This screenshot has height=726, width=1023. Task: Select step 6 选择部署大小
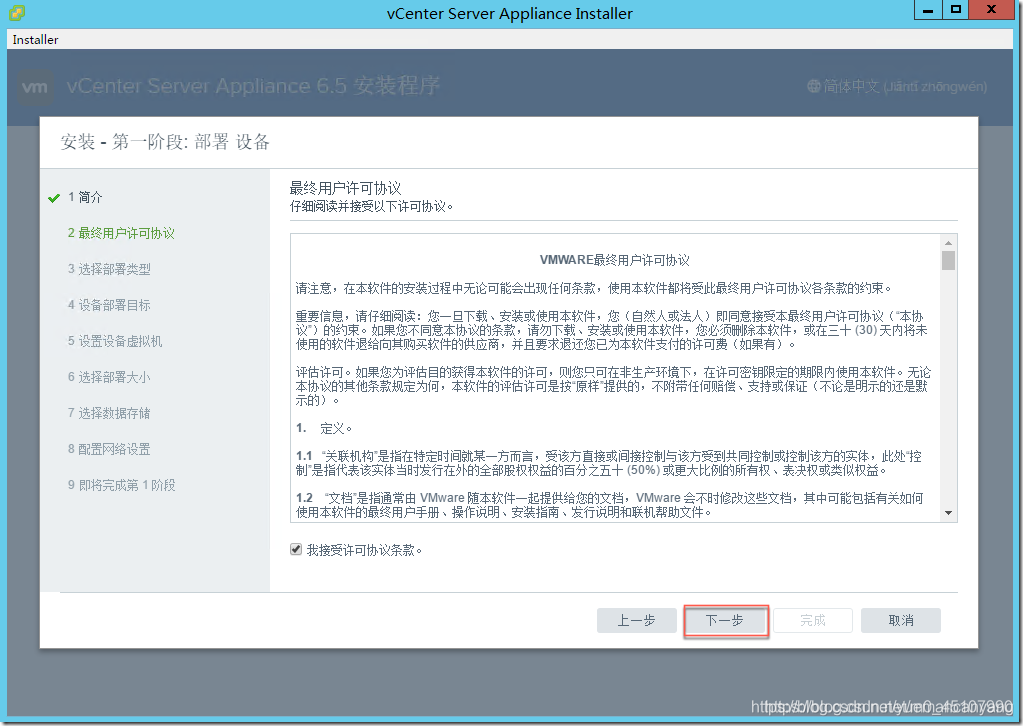tap(110, 376)
